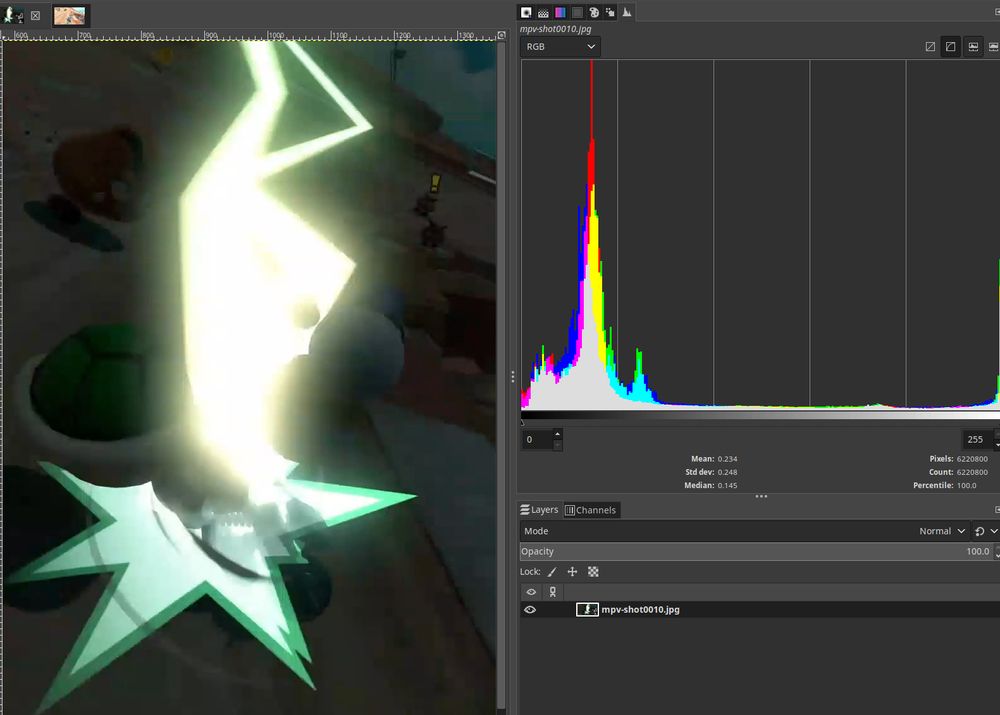Open the Histogram dock configuration menu button
1000x715 pixels.
pyautogui.click(x=997, y=12)
